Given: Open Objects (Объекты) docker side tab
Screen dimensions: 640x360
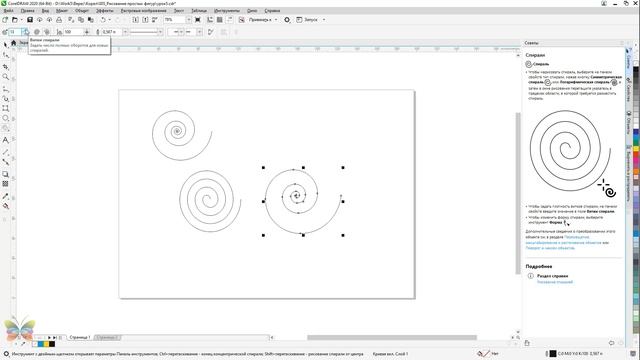Looking at the screenshot, I should click(629, 122).
